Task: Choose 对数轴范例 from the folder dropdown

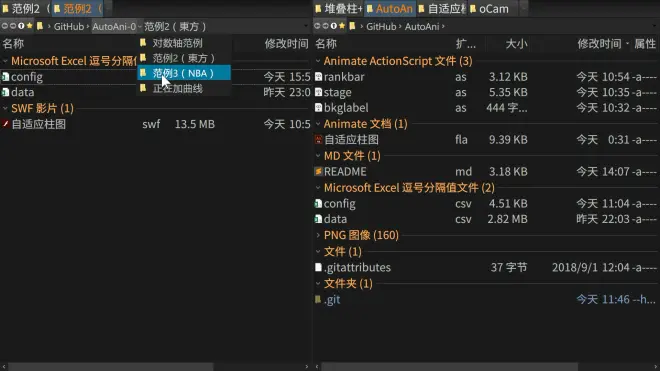Action: 184,43
